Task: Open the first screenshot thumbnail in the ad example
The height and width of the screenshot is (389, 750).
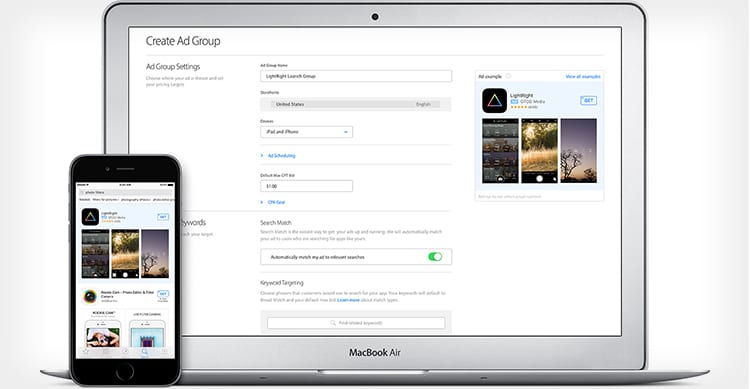Action: [x=500, y=151]
